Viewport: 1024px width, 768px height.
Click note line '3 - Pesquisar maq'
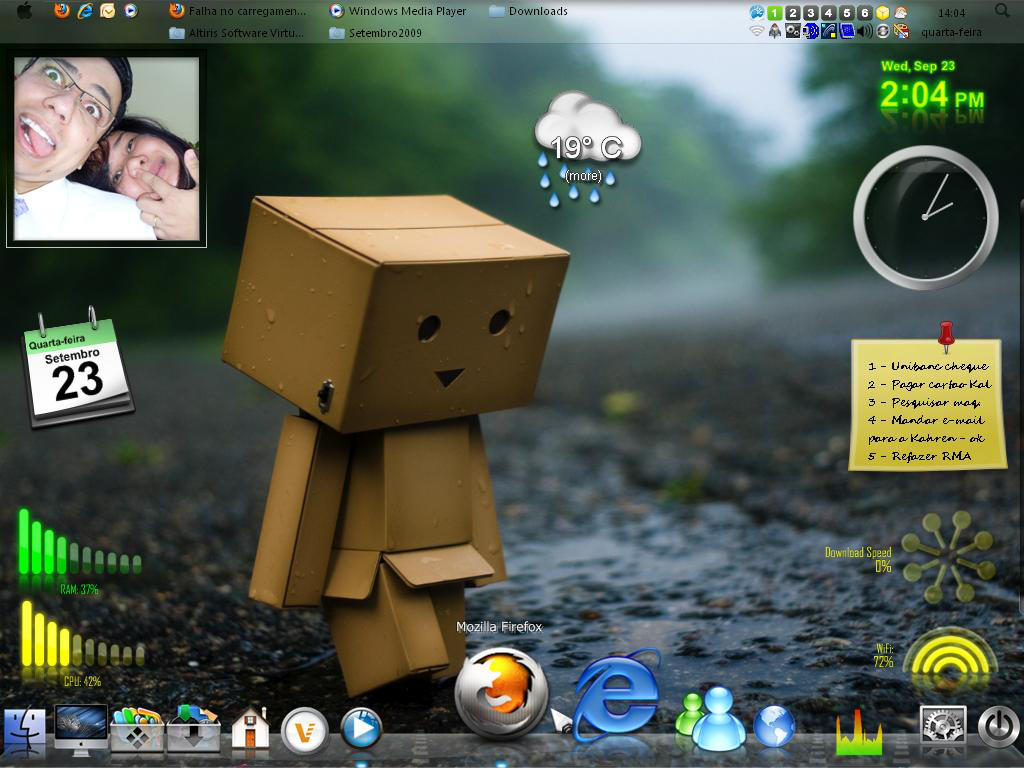point(923,402)
